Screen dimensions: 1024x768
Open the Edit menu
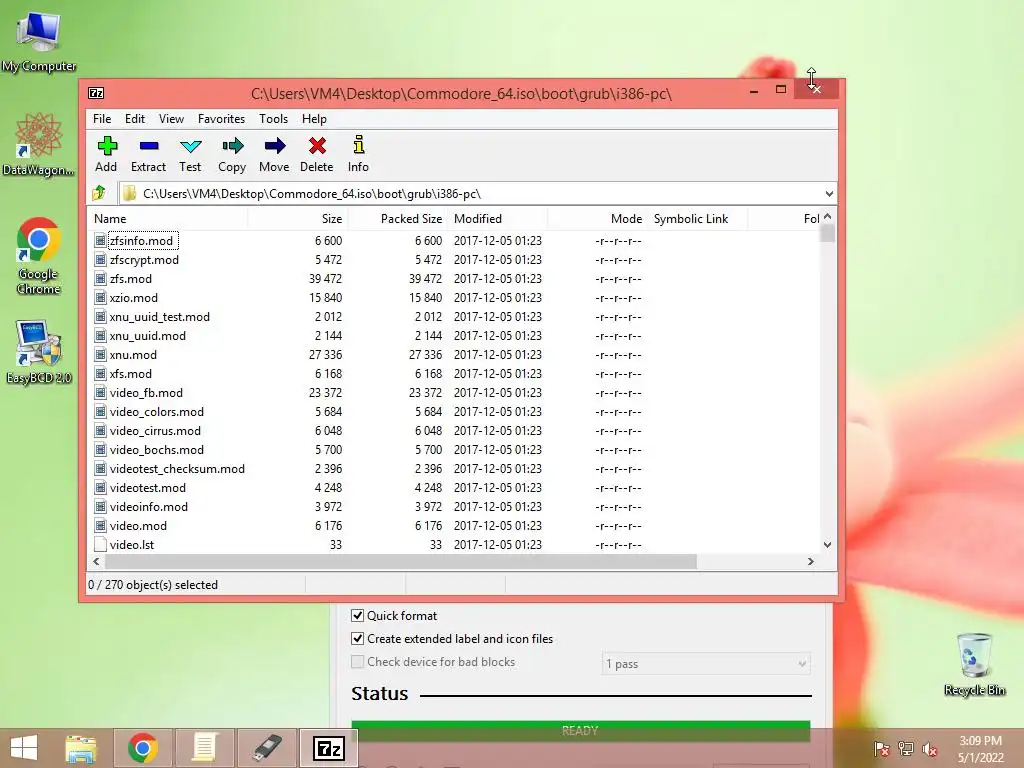135,119
